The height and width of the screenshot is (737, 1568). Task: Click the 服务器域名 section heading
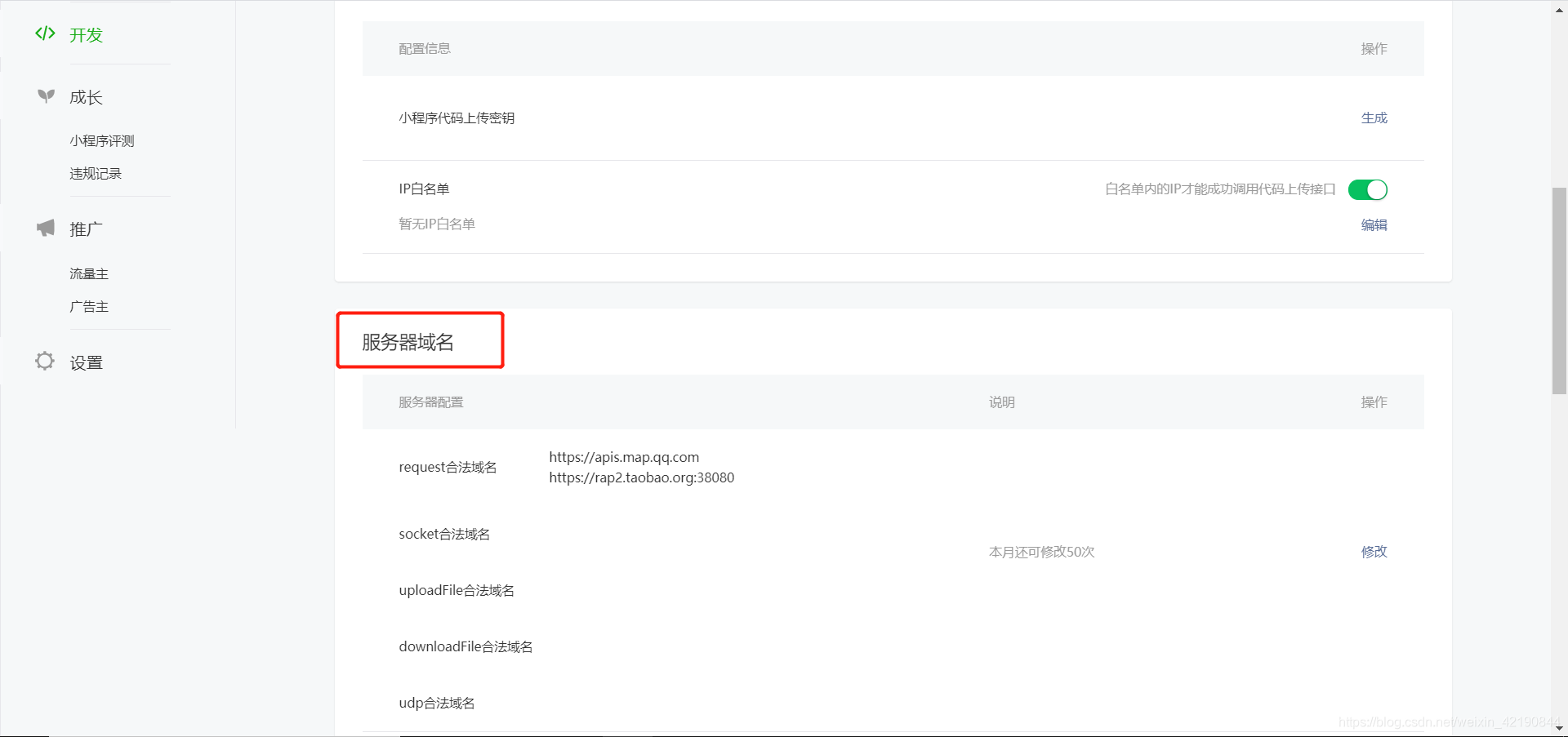tap(408, 342)
